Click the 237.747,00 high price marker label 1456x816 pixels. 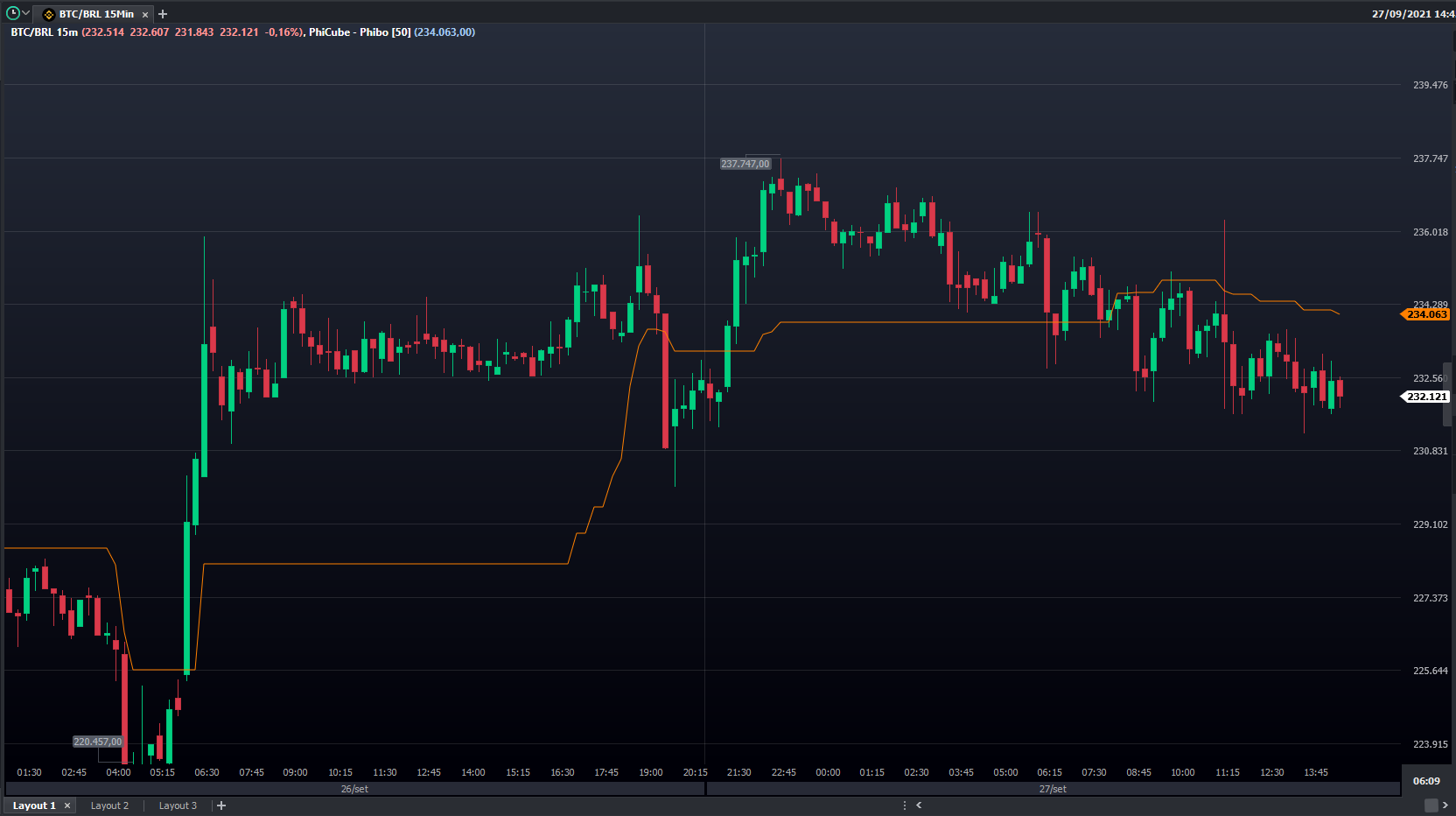(745, 164)
